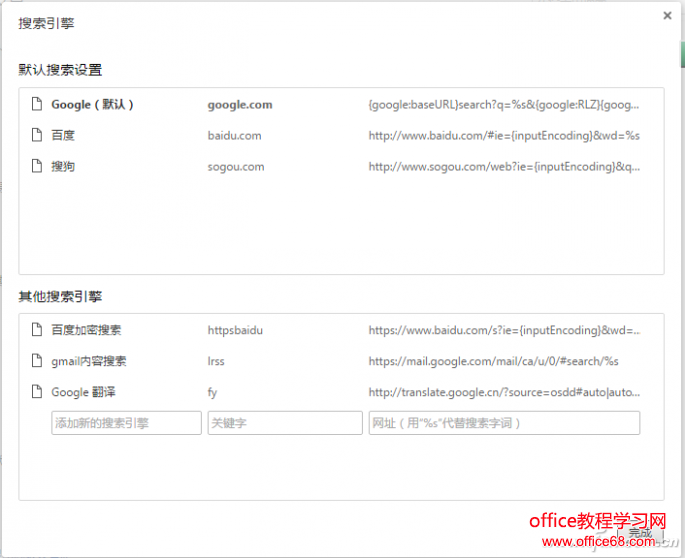The height and width of the screenshot is (558, 685).
Task: Click the 搜索引擎 dialog title
Action: pyautogui.click(x=46, y=23)
